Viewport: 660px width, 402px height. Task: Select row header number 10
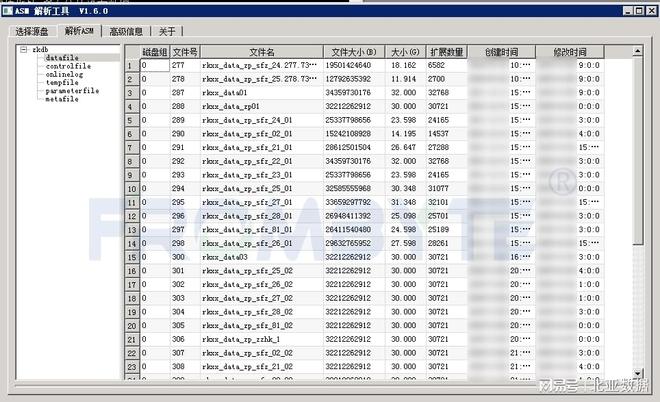point(132,189)
